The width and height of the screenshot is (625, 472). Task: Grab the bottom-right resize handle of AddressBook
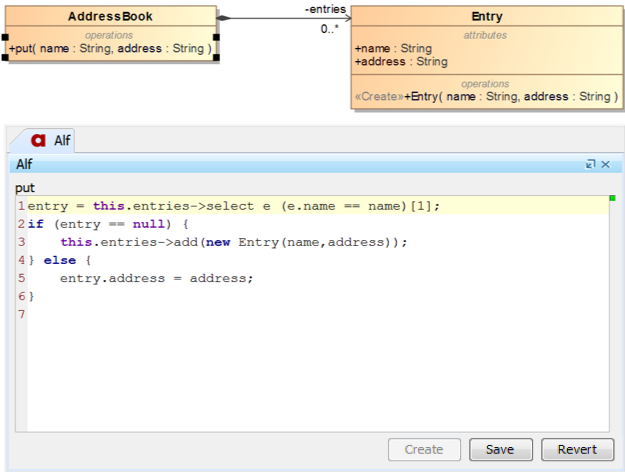click(x=217, y=57)
